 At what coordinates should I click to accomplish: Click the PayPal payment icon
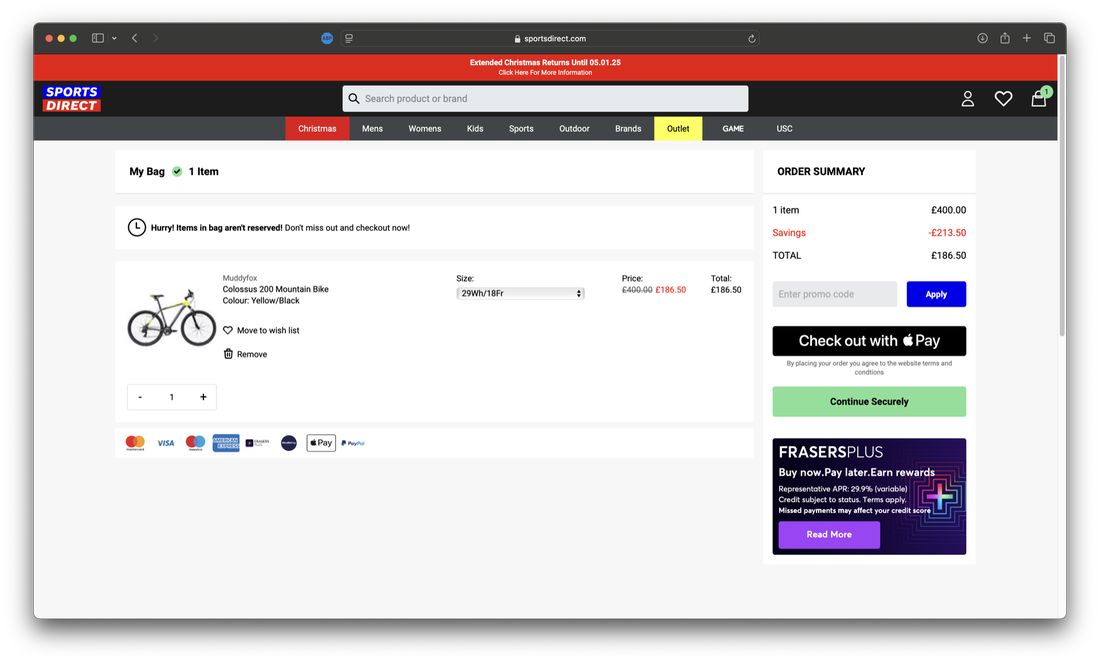pos(353,443)
